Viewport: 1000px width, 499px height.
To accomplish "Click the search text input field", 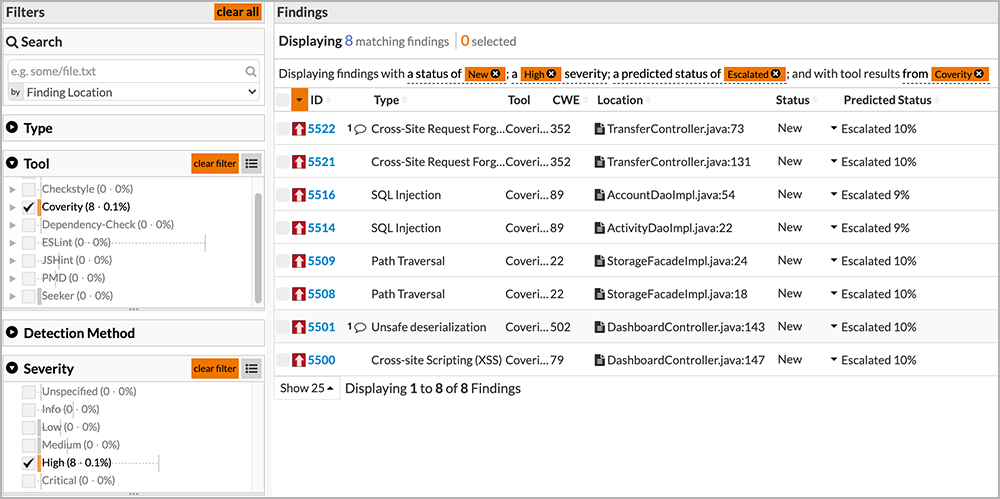I will (x=126, y=71).
